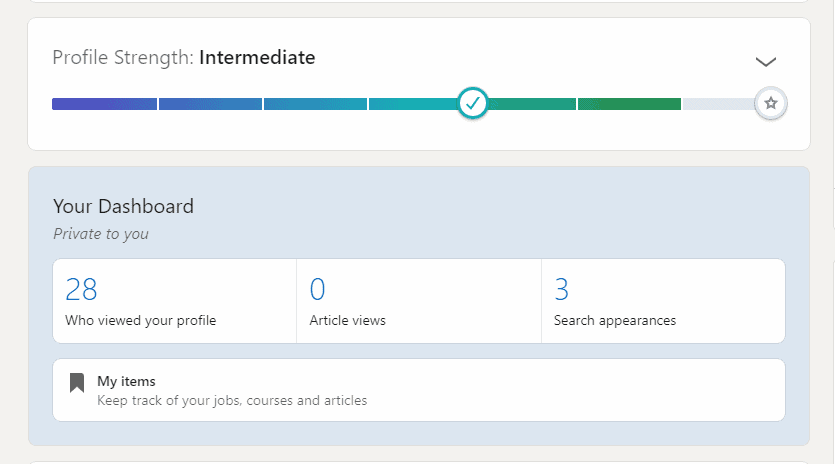Click the 'Who viewed your profile' label

tap(140, 321)
